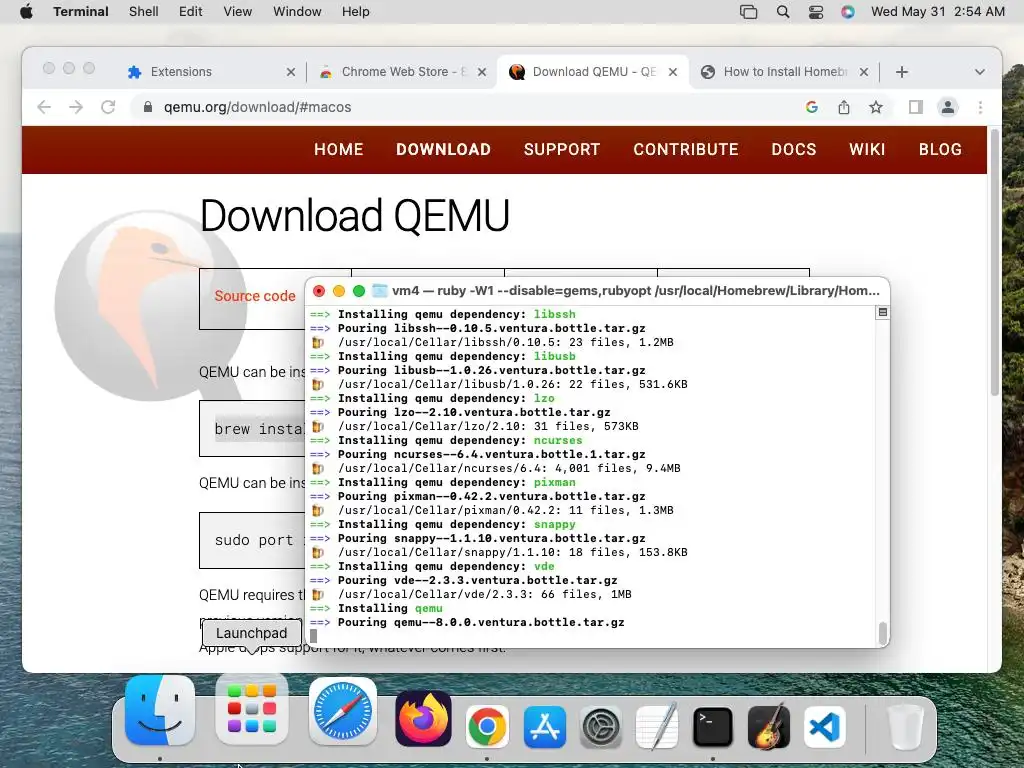
Task: Expand the Chrome tab search dropdown
Action: [x=980, y=72]
